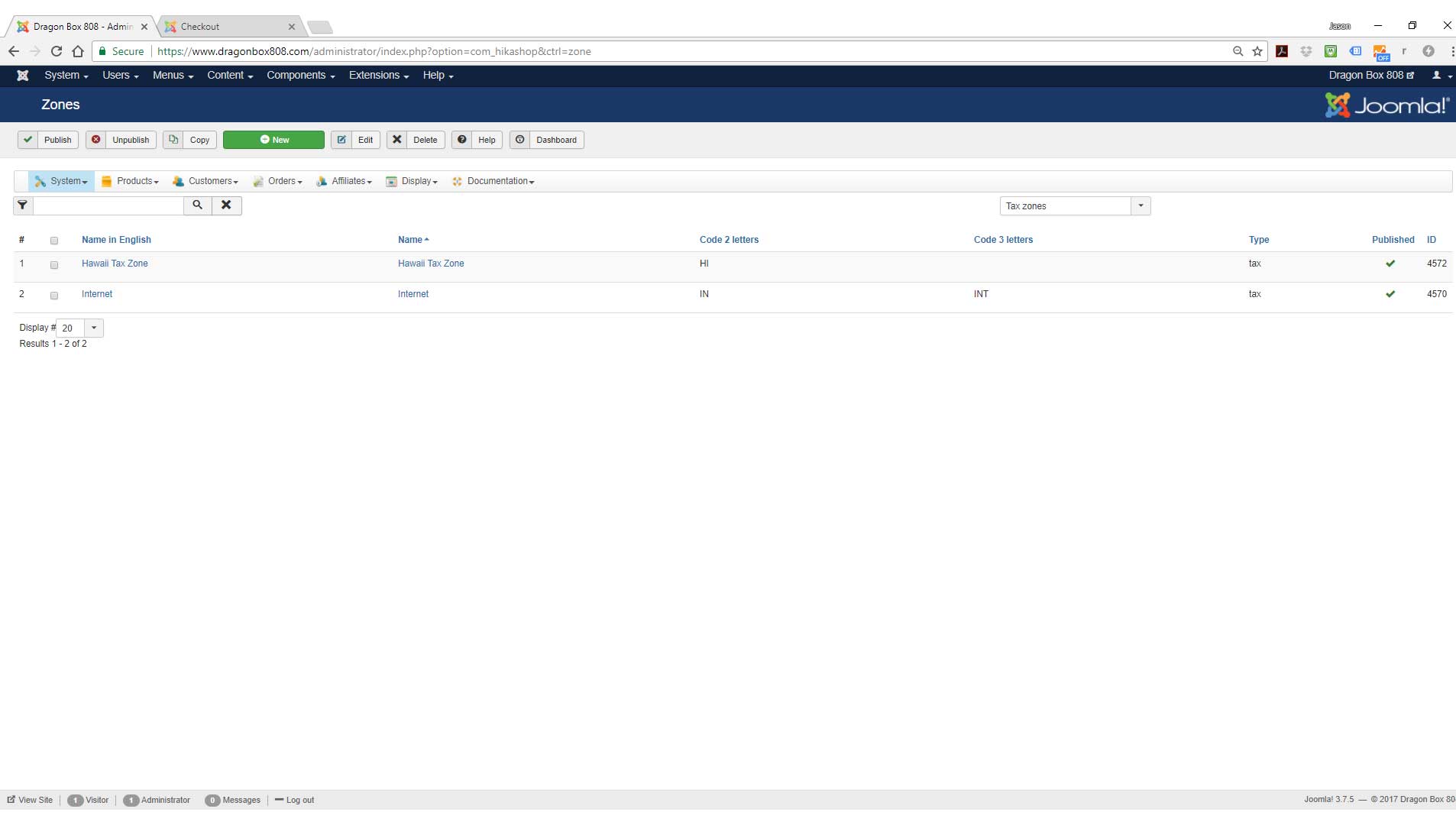This screenshot has width=1456, height=825.
Task: Click the zoom magnifier icon in address bar
Action: click(x=1238, y=51)
